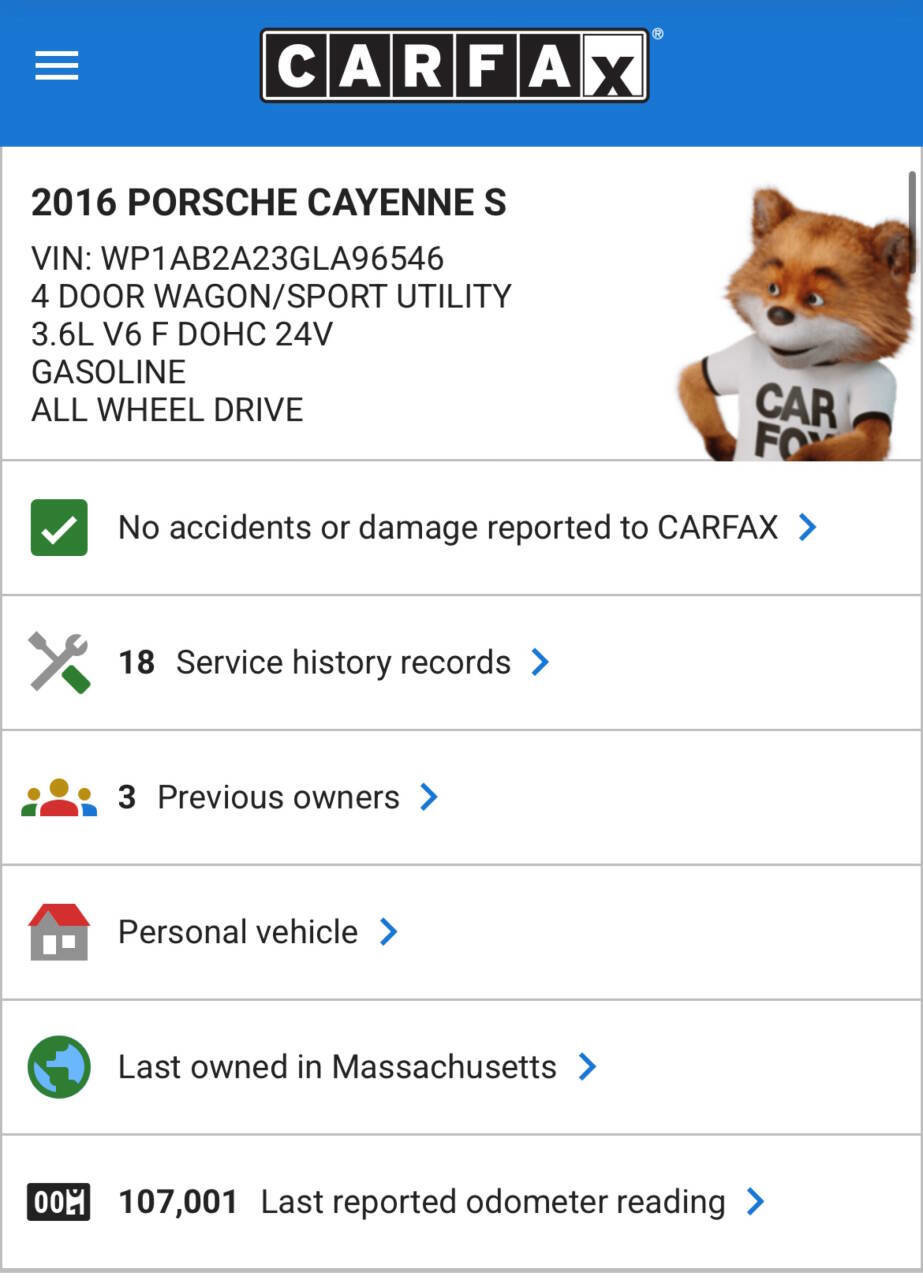
Task: Select the 2016 Porsche Cayenne S title
Action: pyautogui.click(x=269, y=203)
